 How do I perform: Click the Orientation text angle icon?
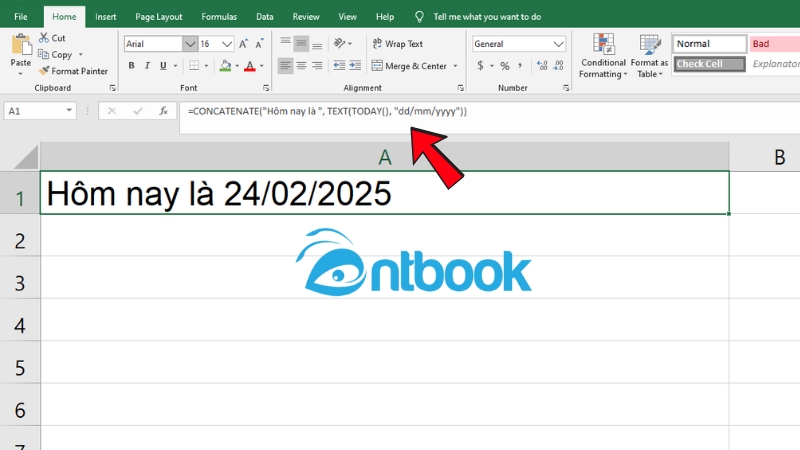pos(340,43)
